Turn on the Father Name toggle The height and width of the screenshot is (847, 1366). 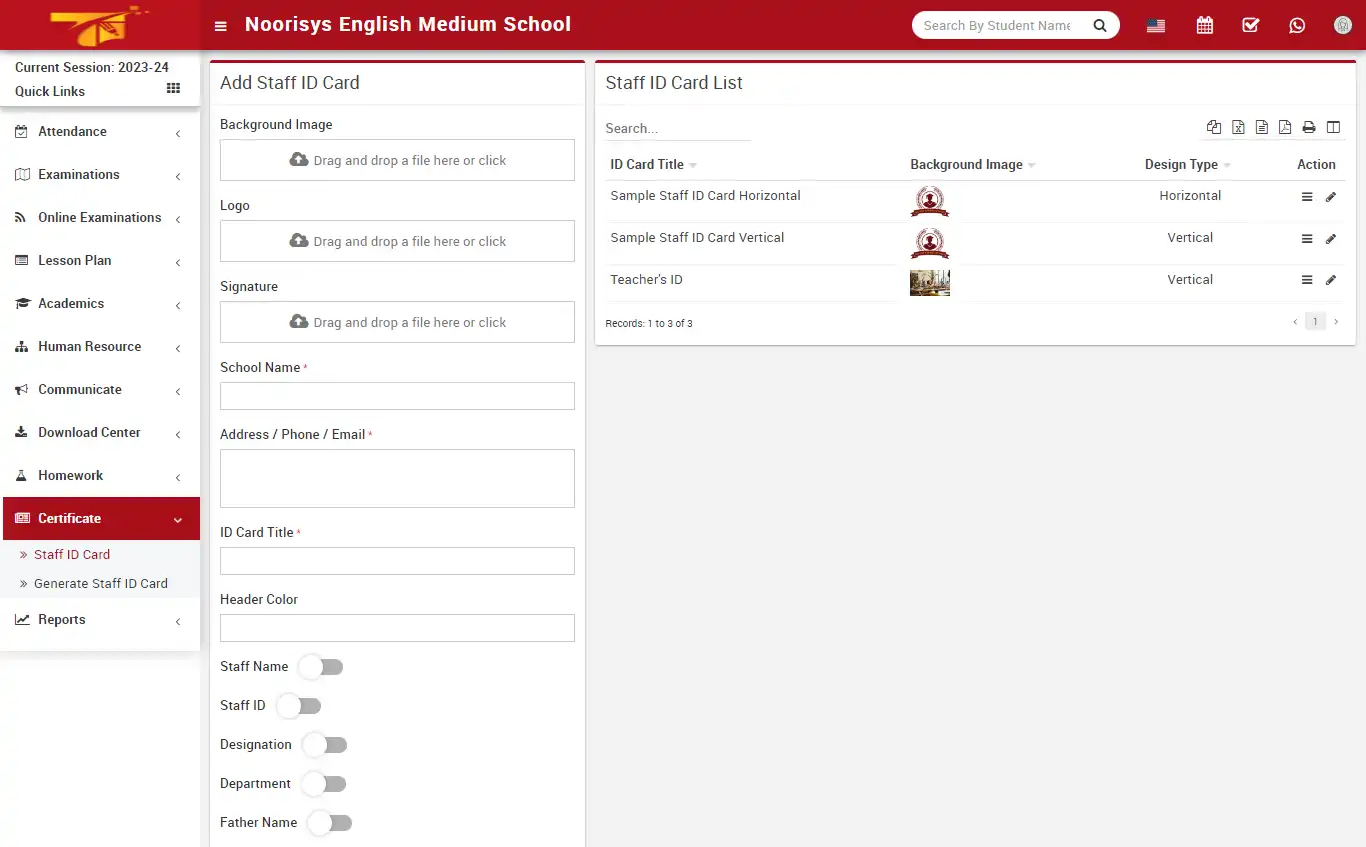coord(330,822)
